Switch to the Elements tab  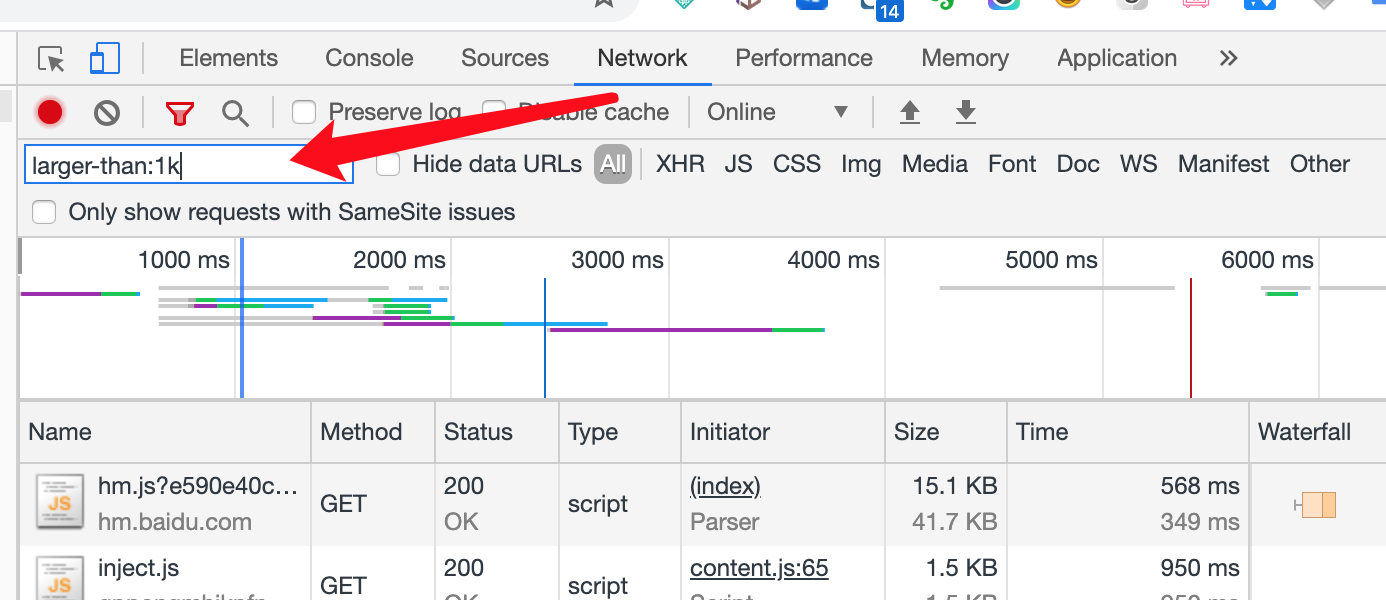228,58
